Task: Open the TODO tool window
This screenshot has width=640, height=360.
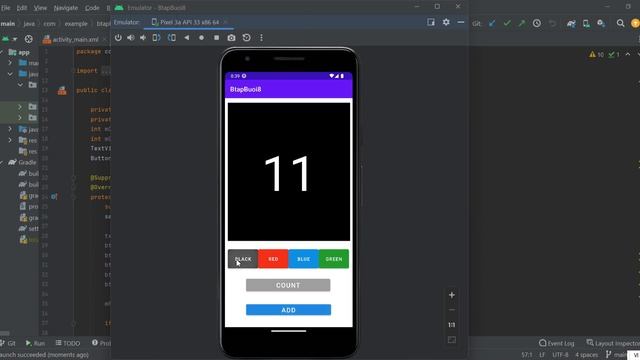Action: 68,343
